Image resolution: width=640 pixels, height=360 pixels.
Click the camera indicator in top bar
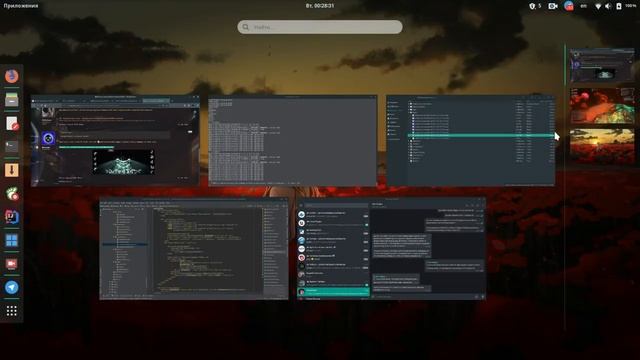pyautogui.click(x=553, y=6)
